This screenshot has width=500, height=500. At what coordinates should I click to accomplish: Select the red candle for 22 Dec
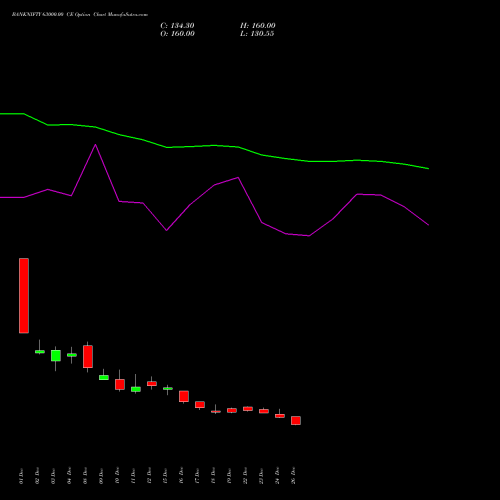(248, 409)
